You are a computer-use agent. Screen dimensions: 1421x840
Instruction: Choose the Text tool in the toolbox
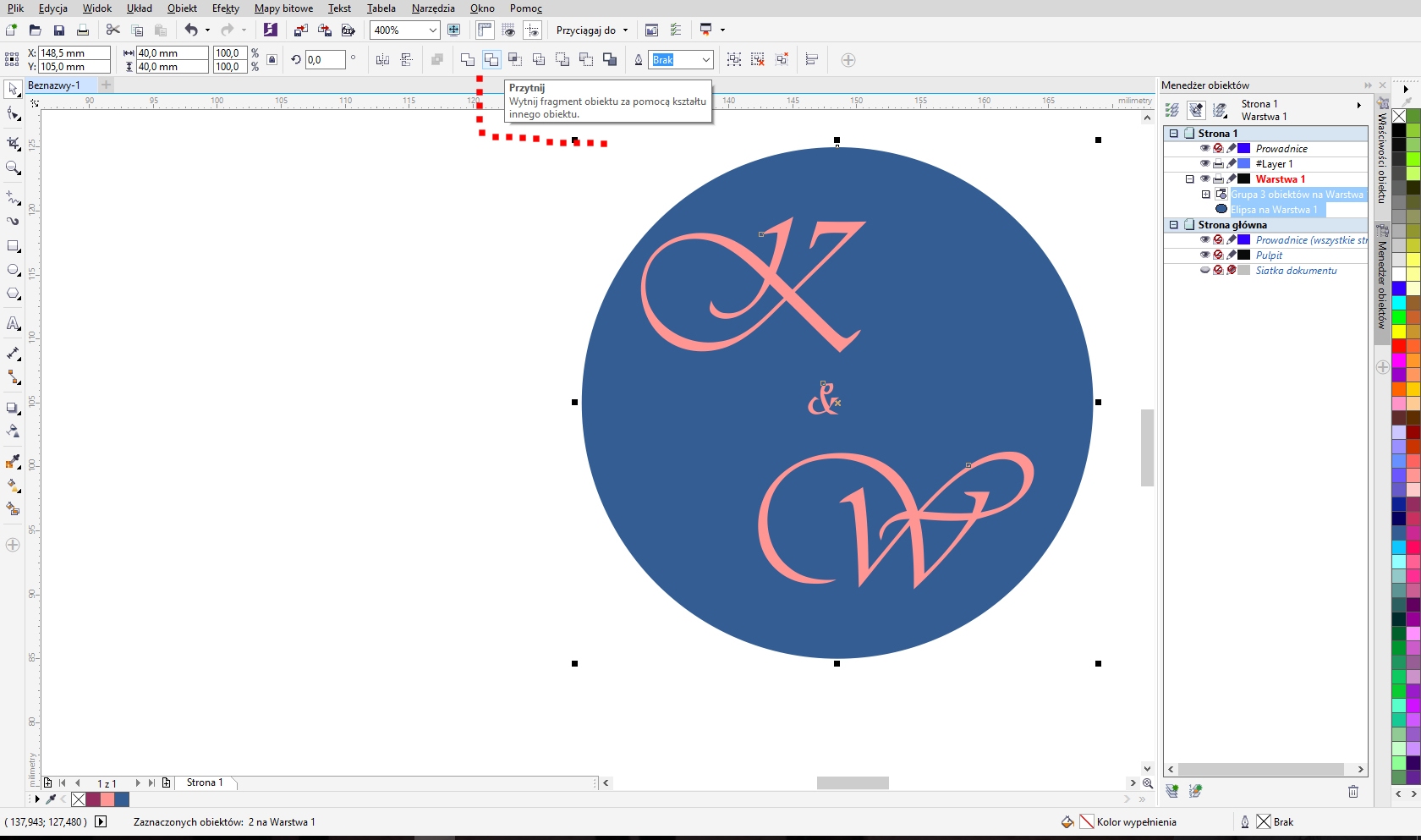click(14, 324)
